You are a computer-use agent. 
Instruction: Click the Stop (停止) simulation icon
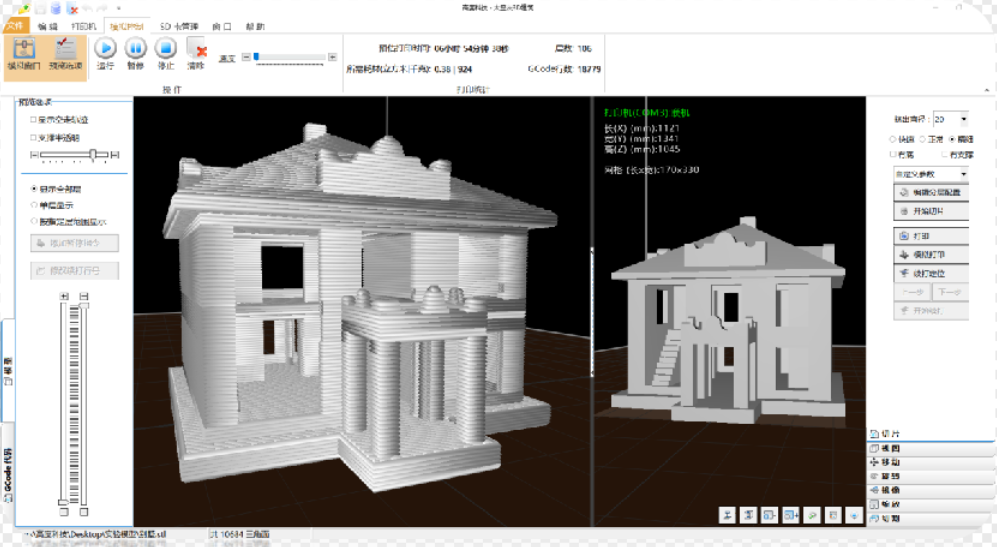[x=166, y=48]
